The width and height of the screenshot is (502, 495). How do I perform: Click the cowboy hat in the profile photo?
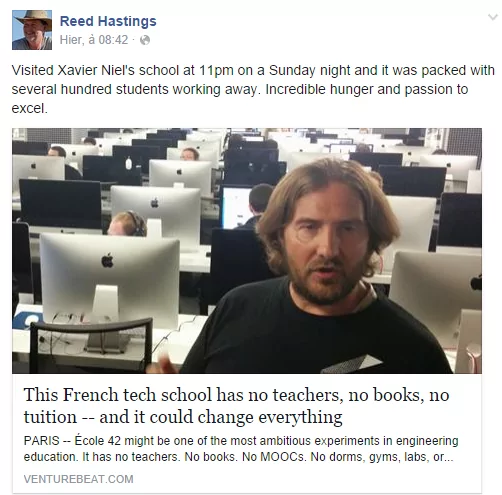pos(33,17)
